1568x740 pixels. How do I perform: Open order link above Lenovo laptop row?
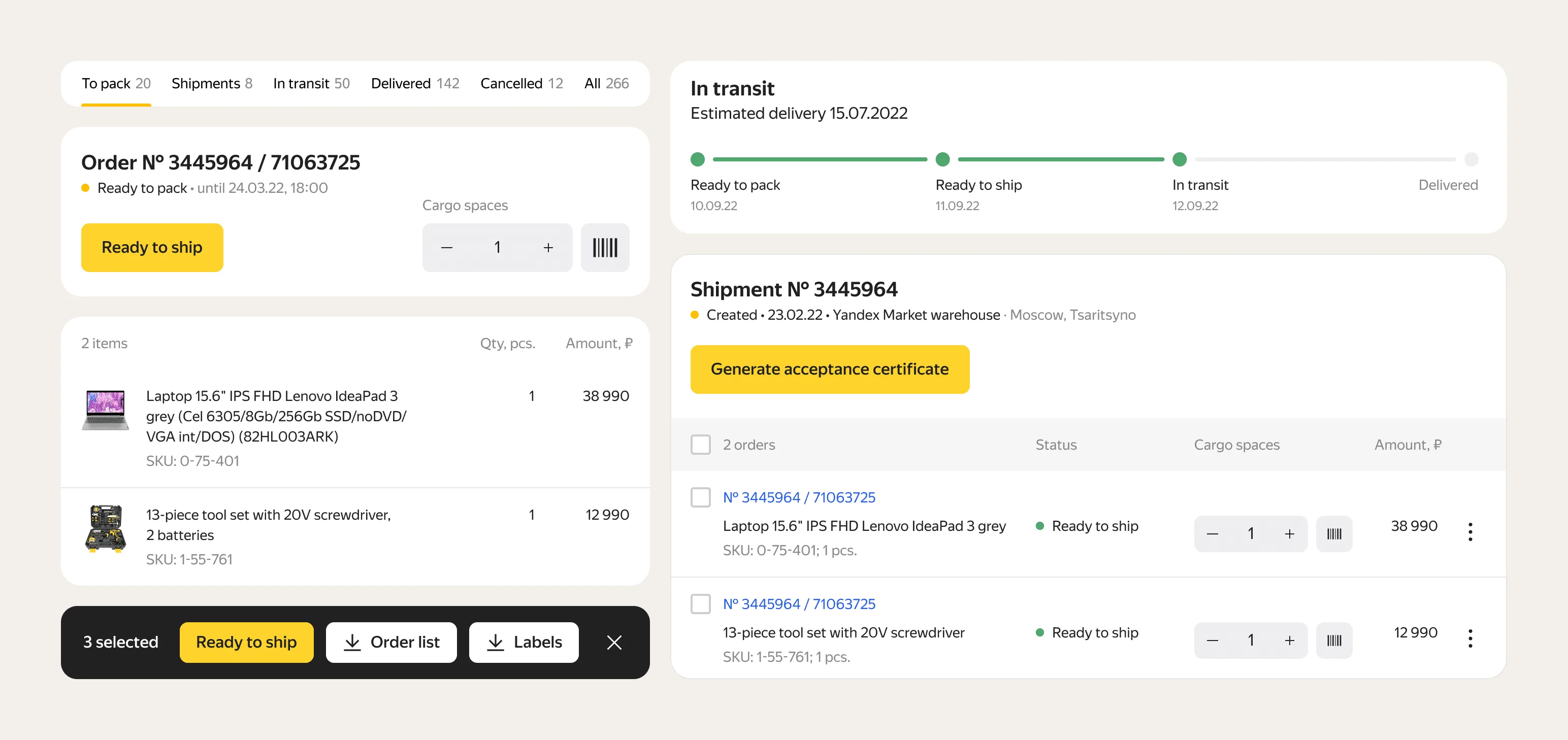point(799,497)
